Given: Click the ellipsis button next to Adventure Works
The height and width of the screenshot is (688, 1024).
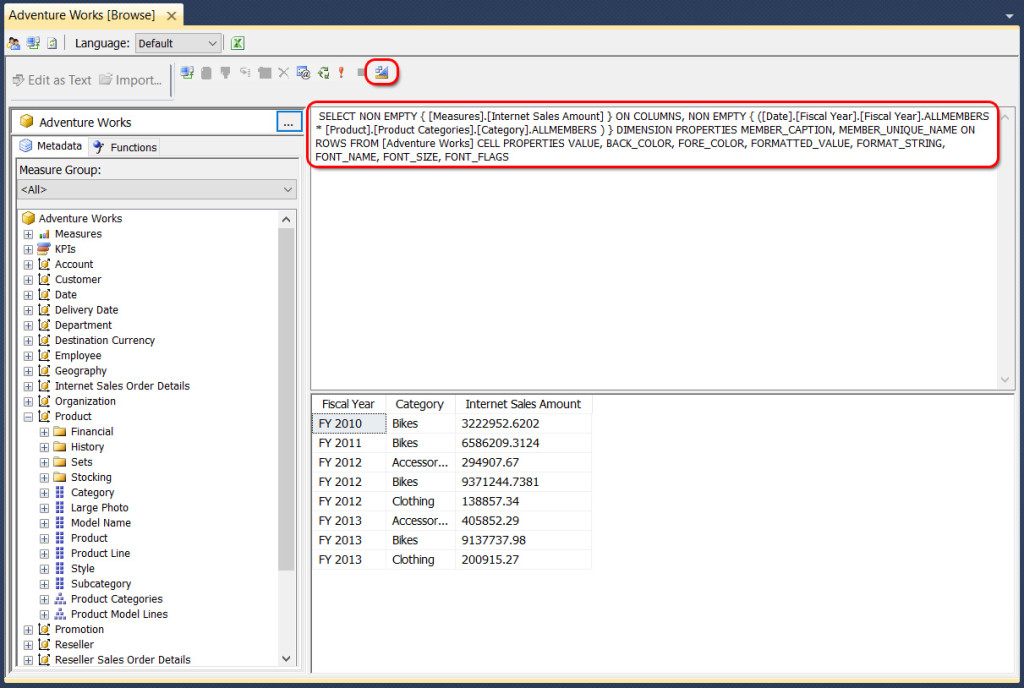Looking at the screenshot, I should pyautogui.click(x=288, y=121).
